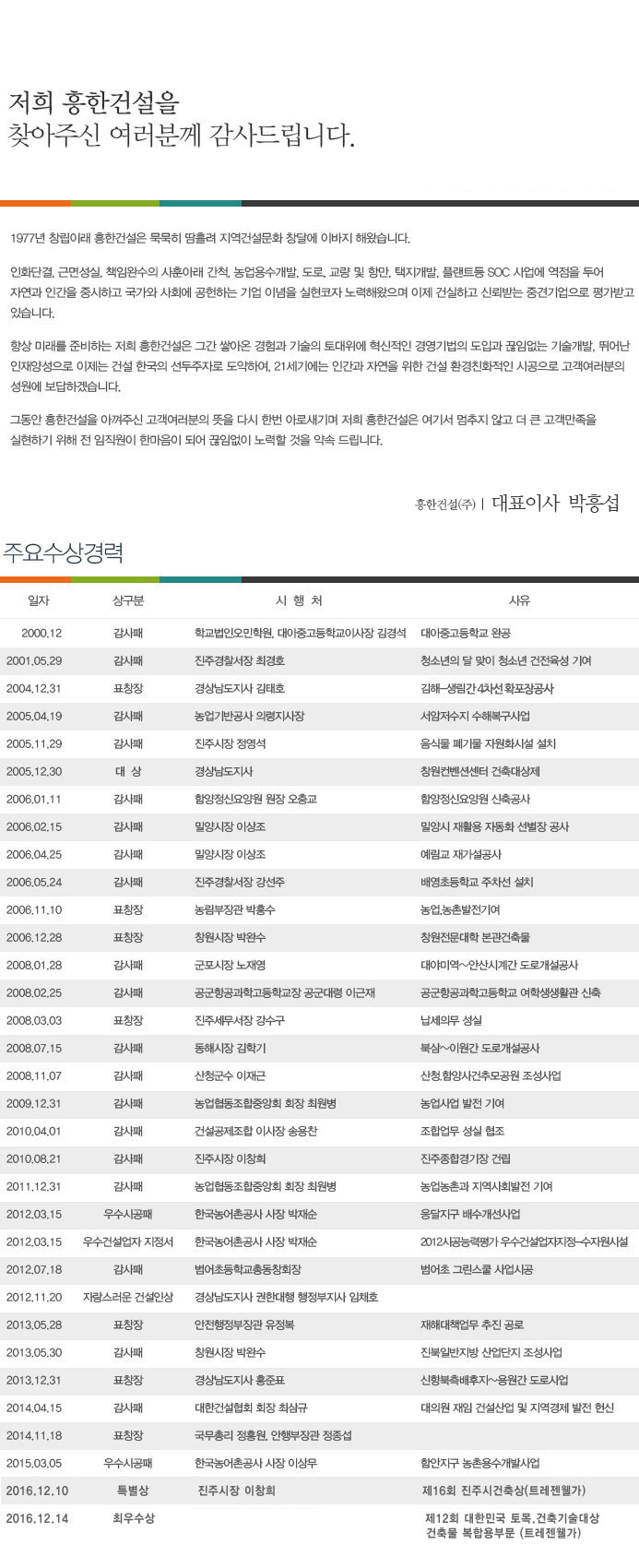Click the '특별상' award type cell
The image size is (639, 1568).
tap(133, 1491)
